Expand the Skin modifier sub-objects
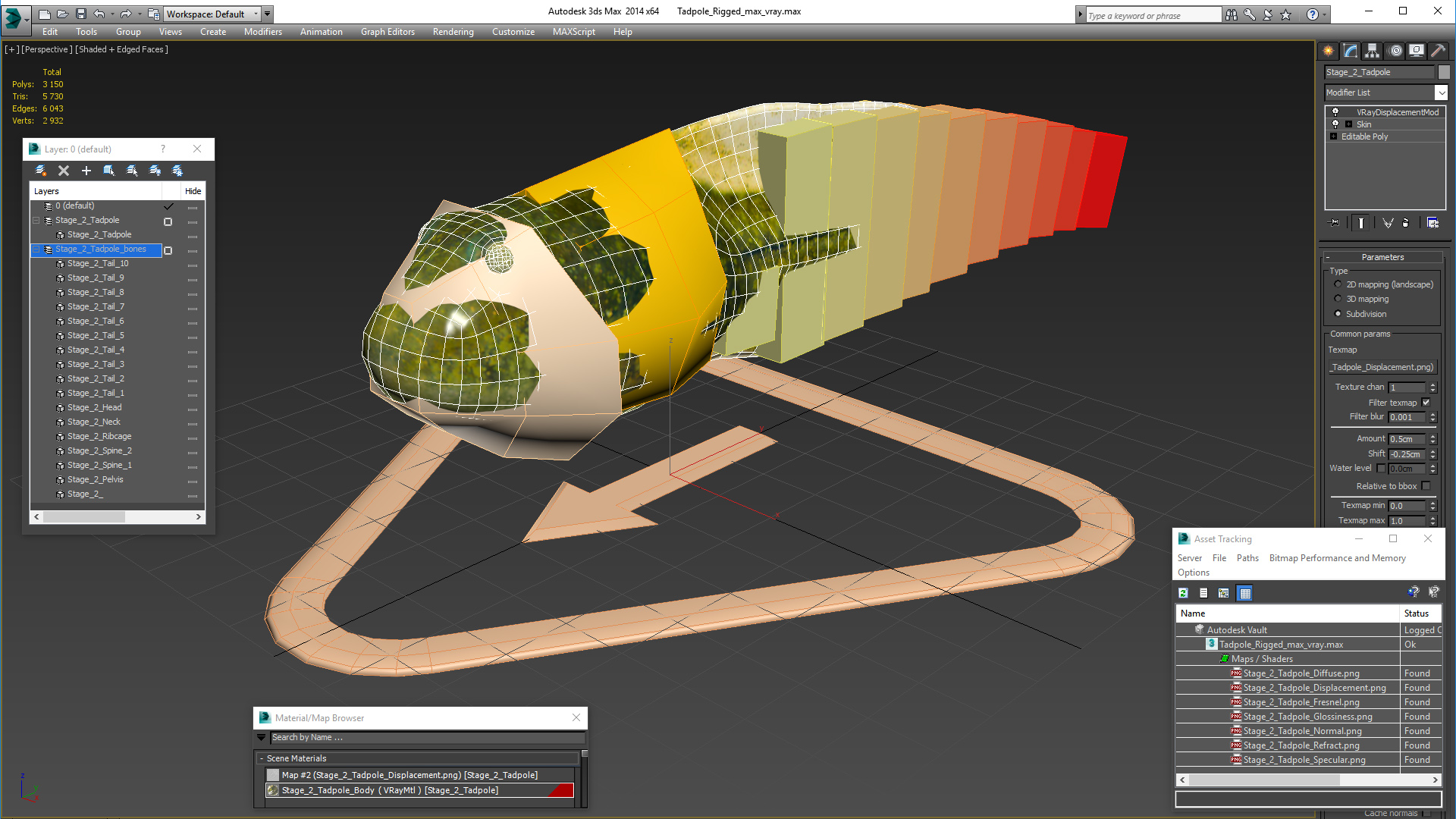The height and width of the screenshot is (819, 1456). point(1348,124)
